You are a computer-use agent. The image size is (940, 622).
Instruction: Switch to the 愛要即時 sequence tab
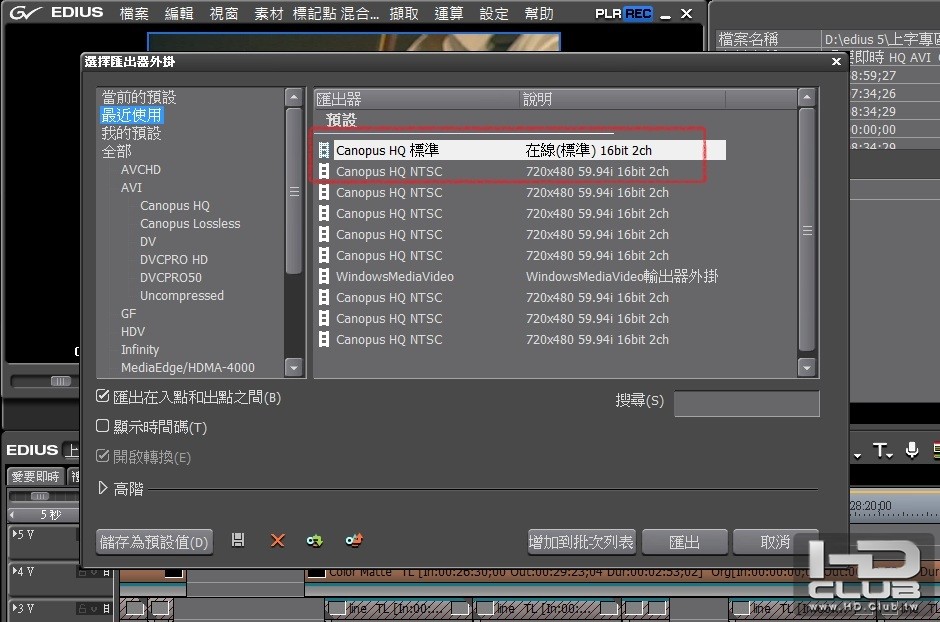[35, 476]
